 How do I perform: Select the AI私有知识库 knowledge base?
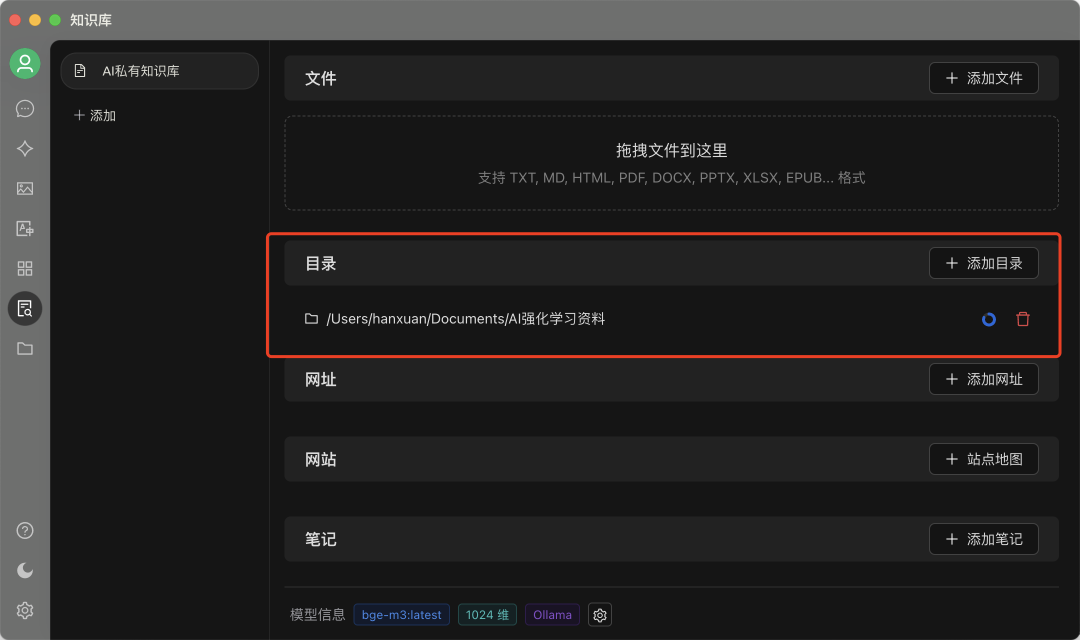pos(160,71)
